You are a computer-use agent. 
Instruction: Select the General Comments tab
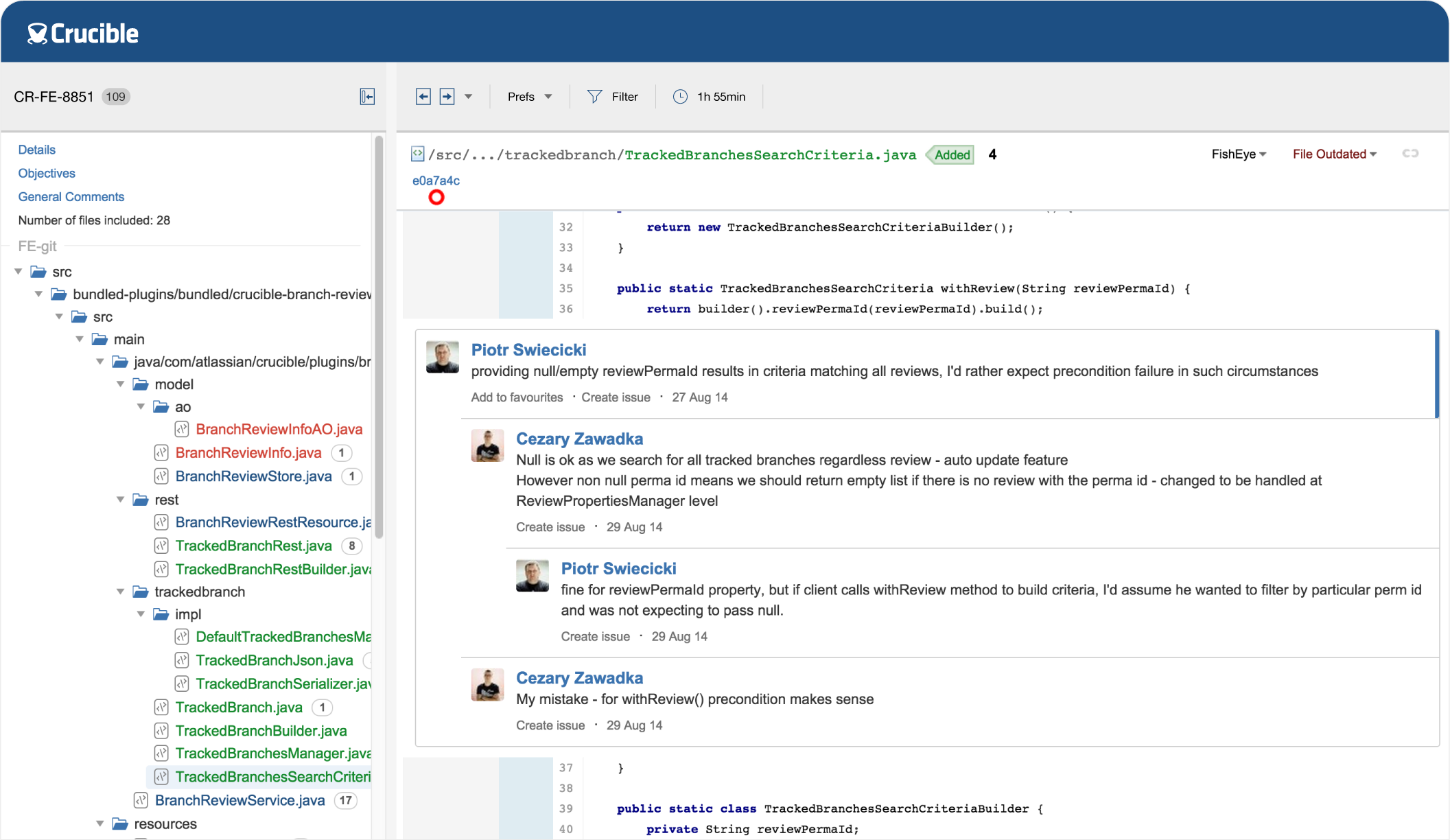[71, 195]
